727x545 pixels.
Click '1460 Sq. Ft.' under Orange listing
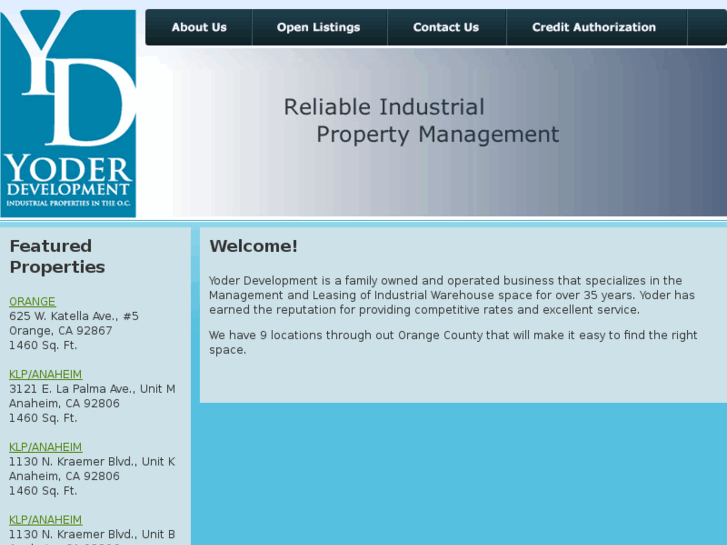pyautogui.click(x=43, y=346)
